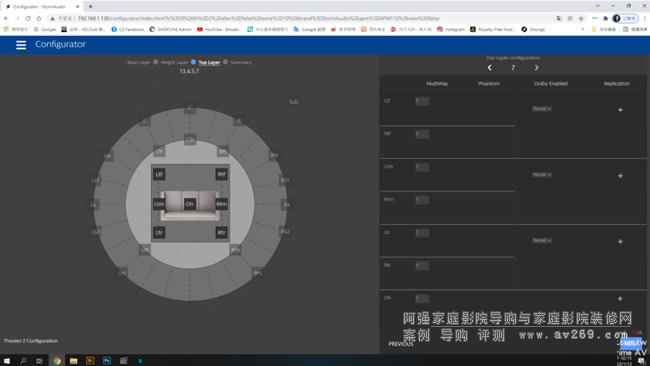
Task: Select the Top Layer radio dot
Action: tap(193, 62)
